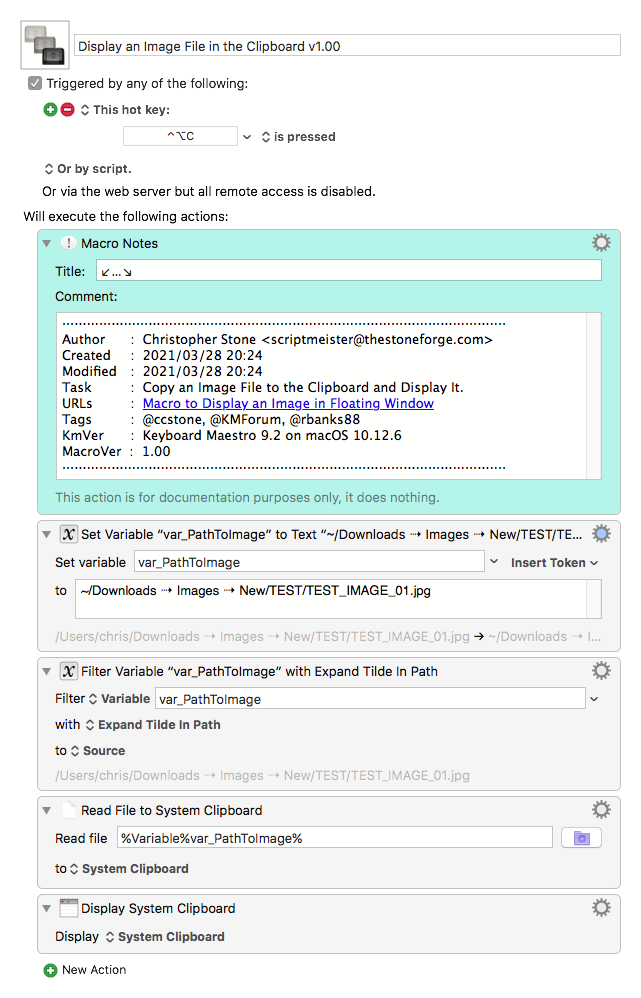Open Display System Clipboard gear menu

(x=601, y=908)
